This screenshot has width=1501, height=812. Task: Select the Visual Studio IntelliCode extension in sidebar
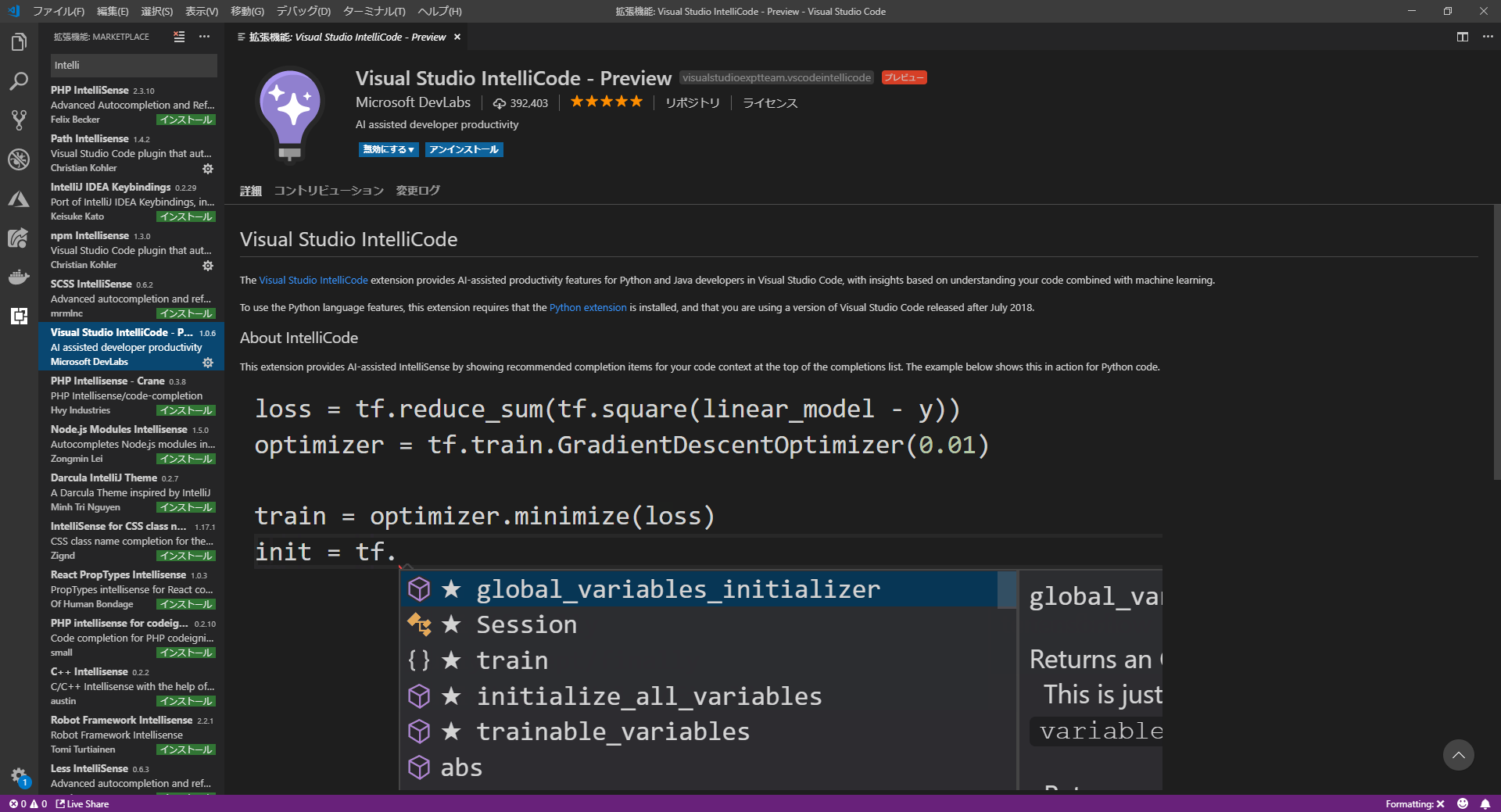131,346
